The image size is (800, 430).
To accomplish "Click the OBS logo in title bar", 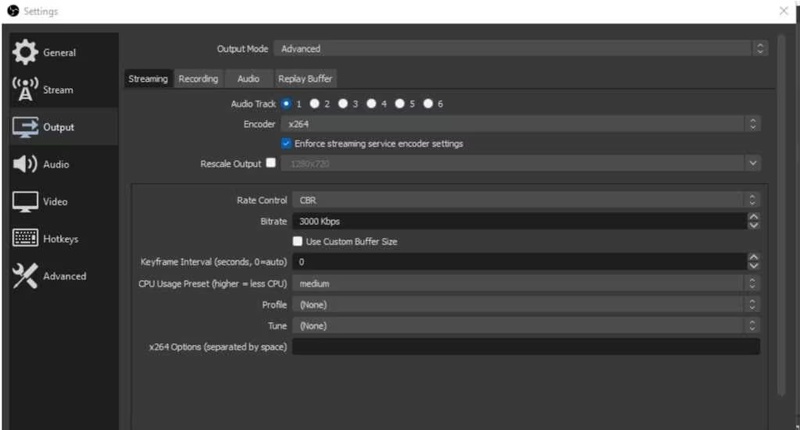I will coord(13,11).
